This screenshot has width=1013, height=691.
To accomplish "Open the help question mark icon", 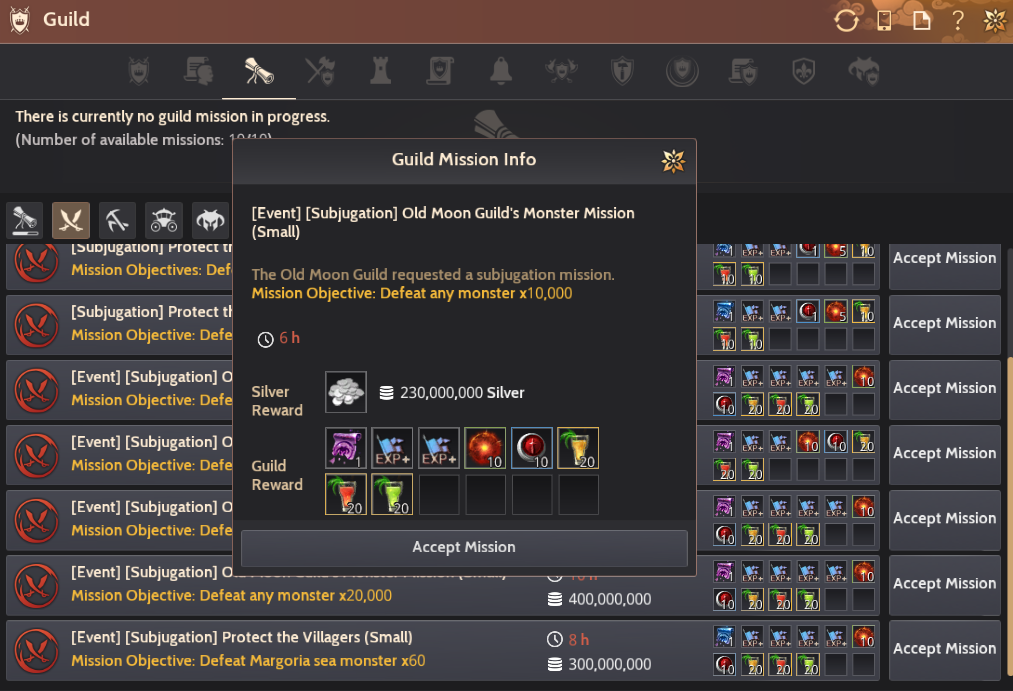I will [x=958, y=21].
